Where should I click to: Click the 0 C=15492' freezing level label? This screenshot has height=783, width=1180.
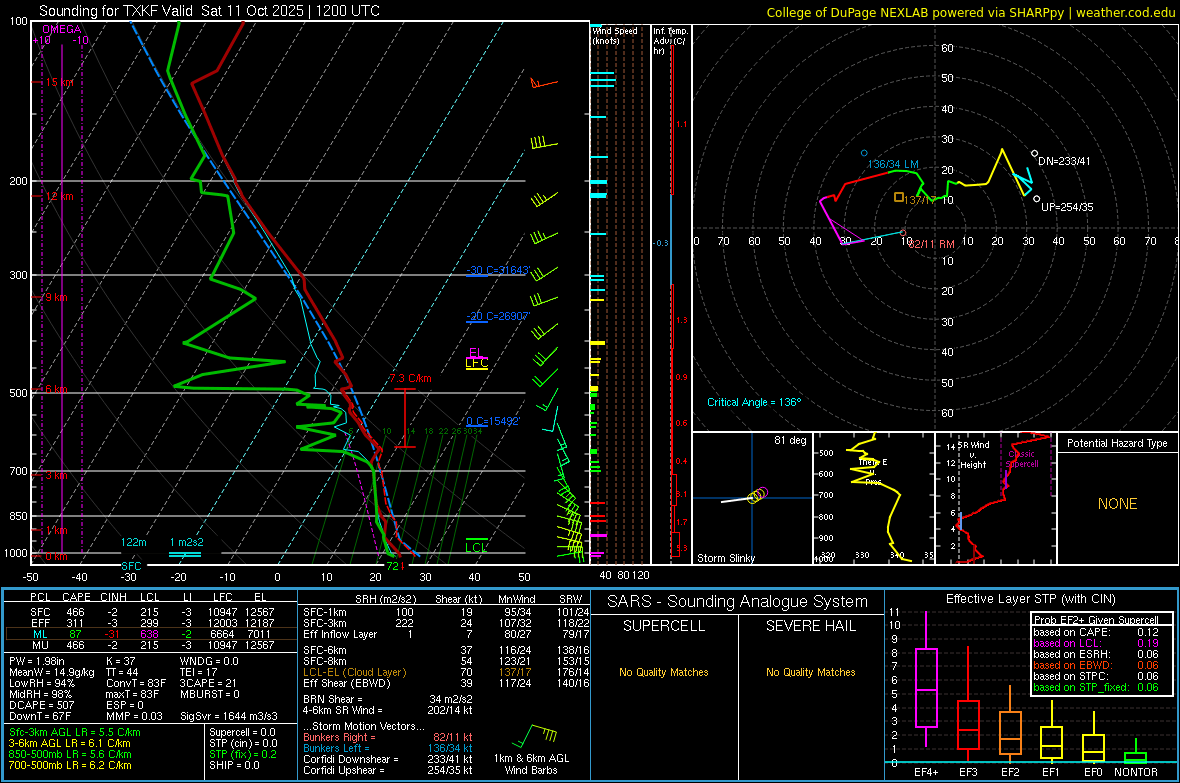[x=493, y=422]
